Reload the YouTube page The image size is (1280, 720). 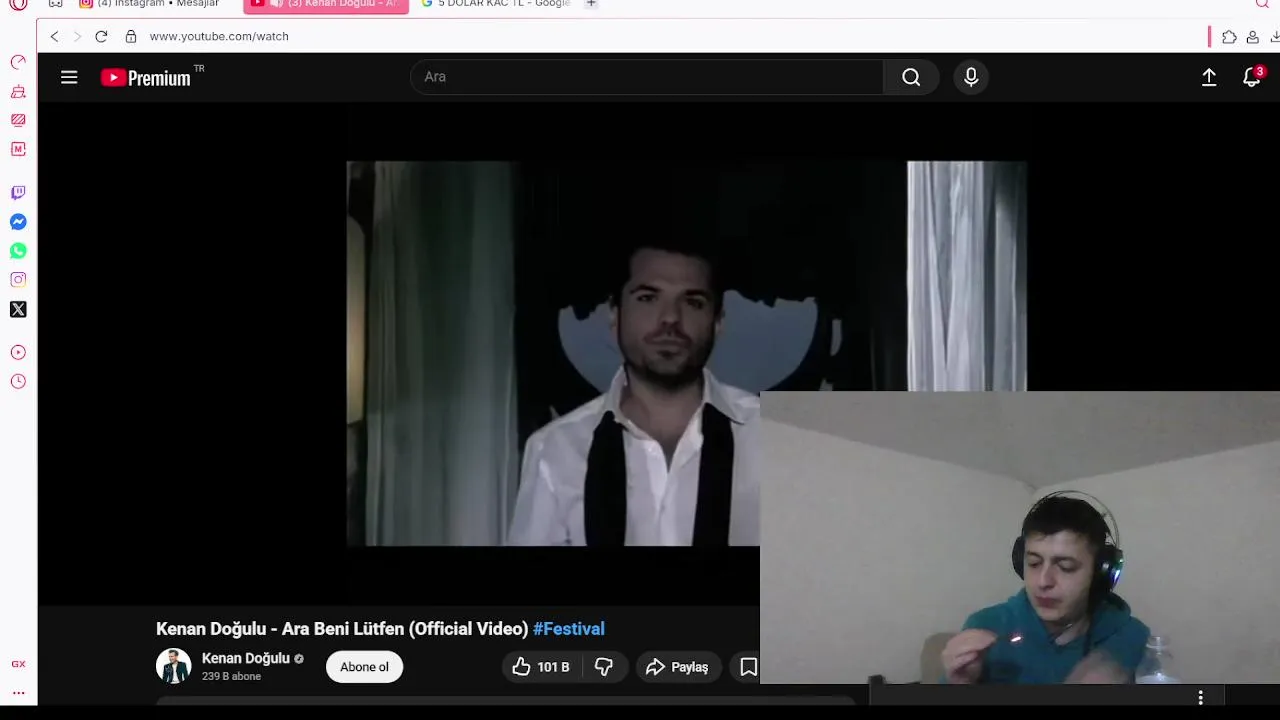tap(101, 36)
